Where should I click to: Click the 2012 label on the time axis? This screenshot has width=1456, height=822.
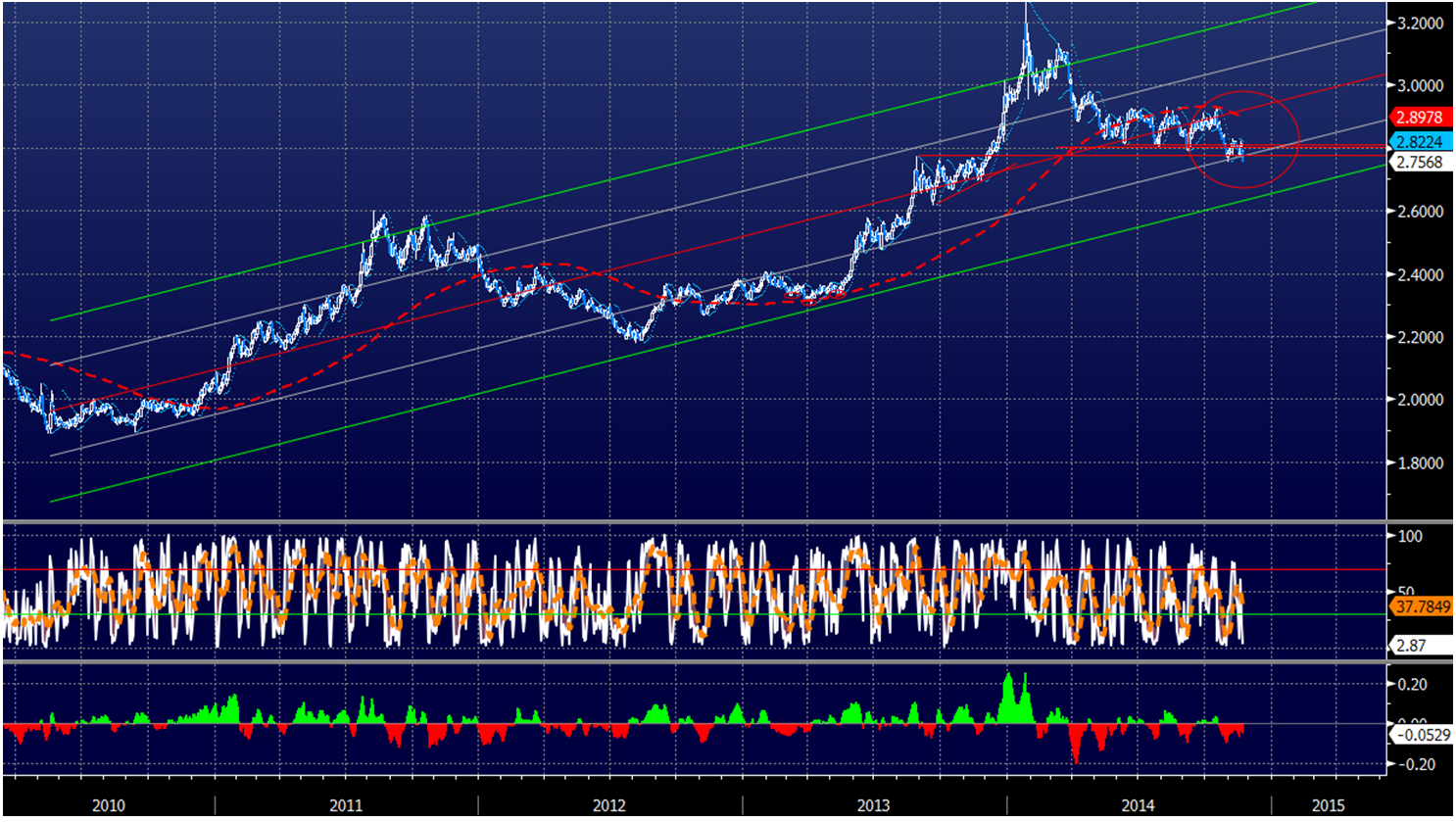click(609, 805)
